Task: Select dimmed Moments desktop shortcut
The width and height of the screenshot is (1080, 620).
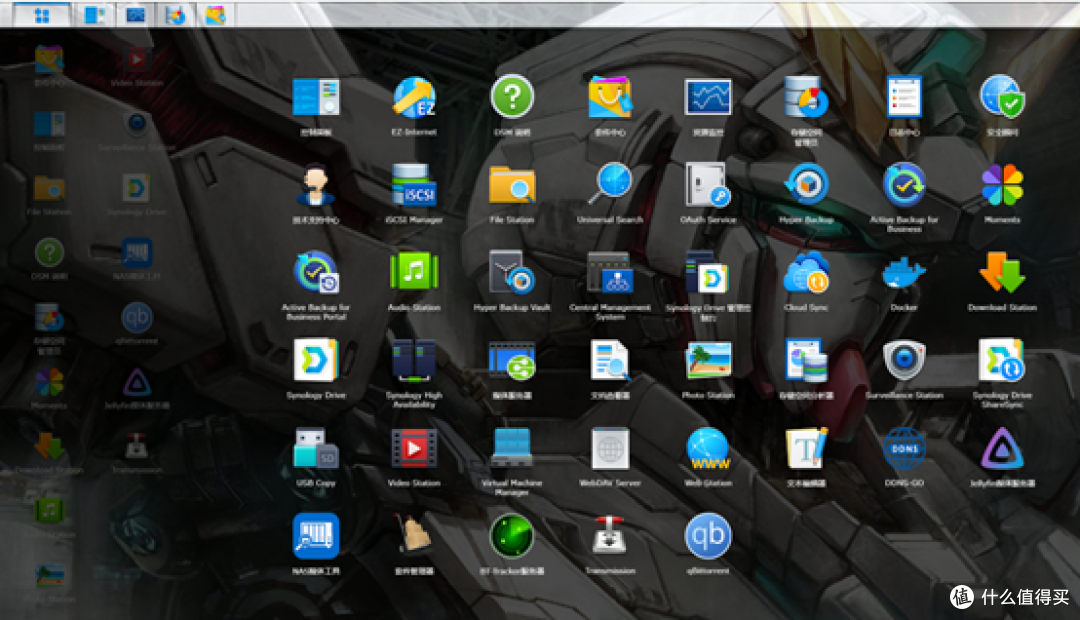Action: point(49,382)
